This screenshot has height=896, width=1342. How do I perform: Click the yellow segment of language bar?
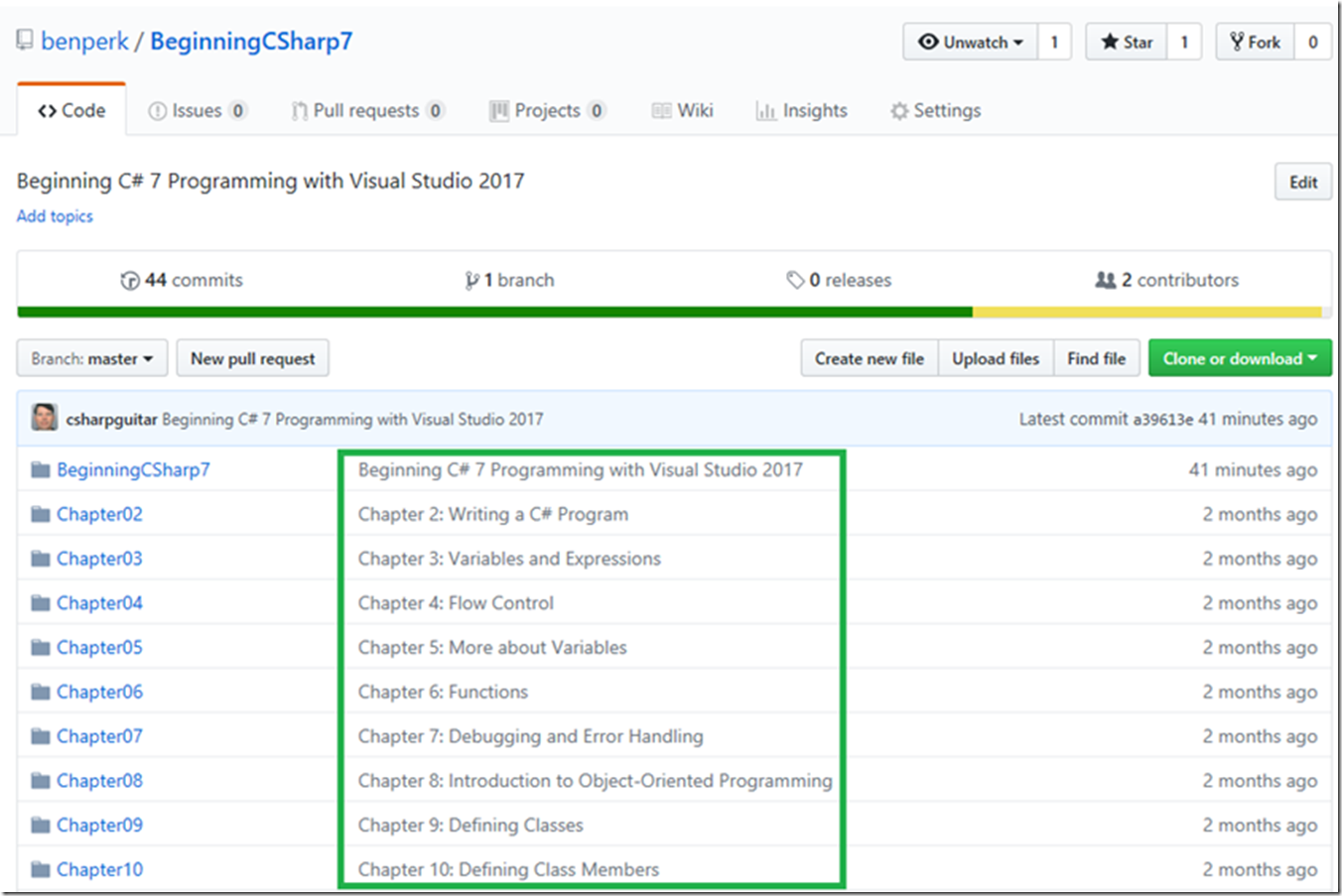1147,312
